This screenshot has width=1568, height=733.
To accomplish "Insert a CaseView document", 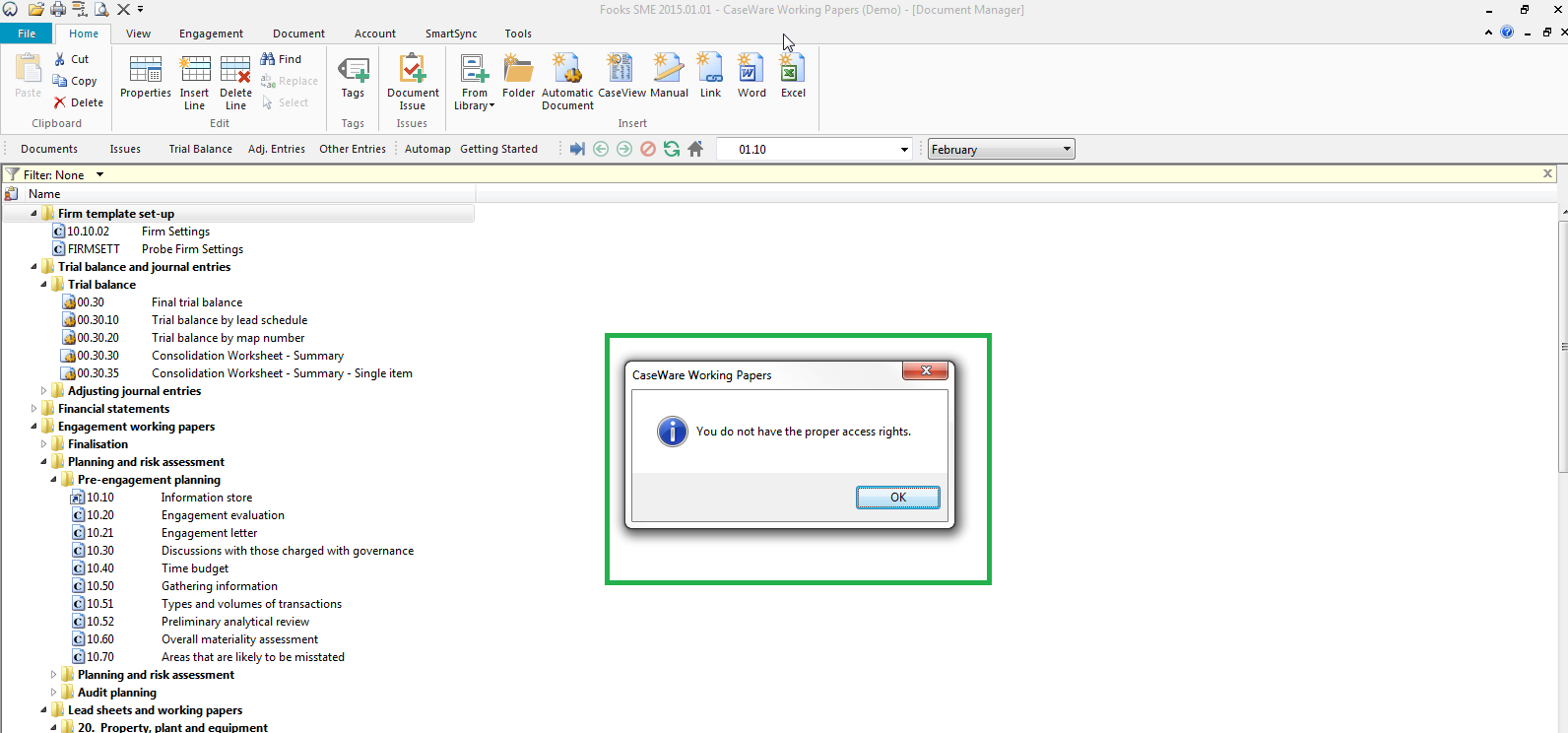I will [x=621, y=78].
